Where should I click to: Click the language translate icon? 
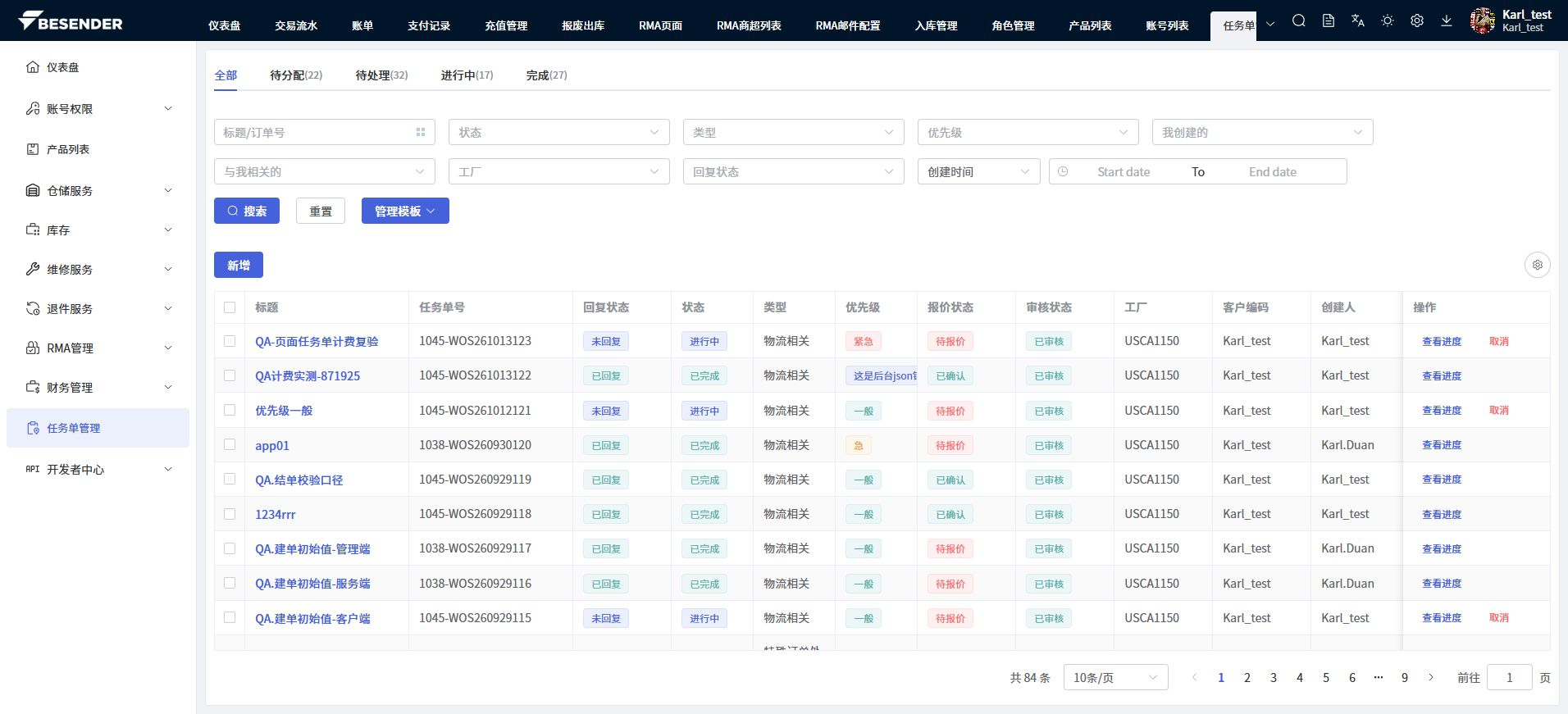(x=1358, y=20)
